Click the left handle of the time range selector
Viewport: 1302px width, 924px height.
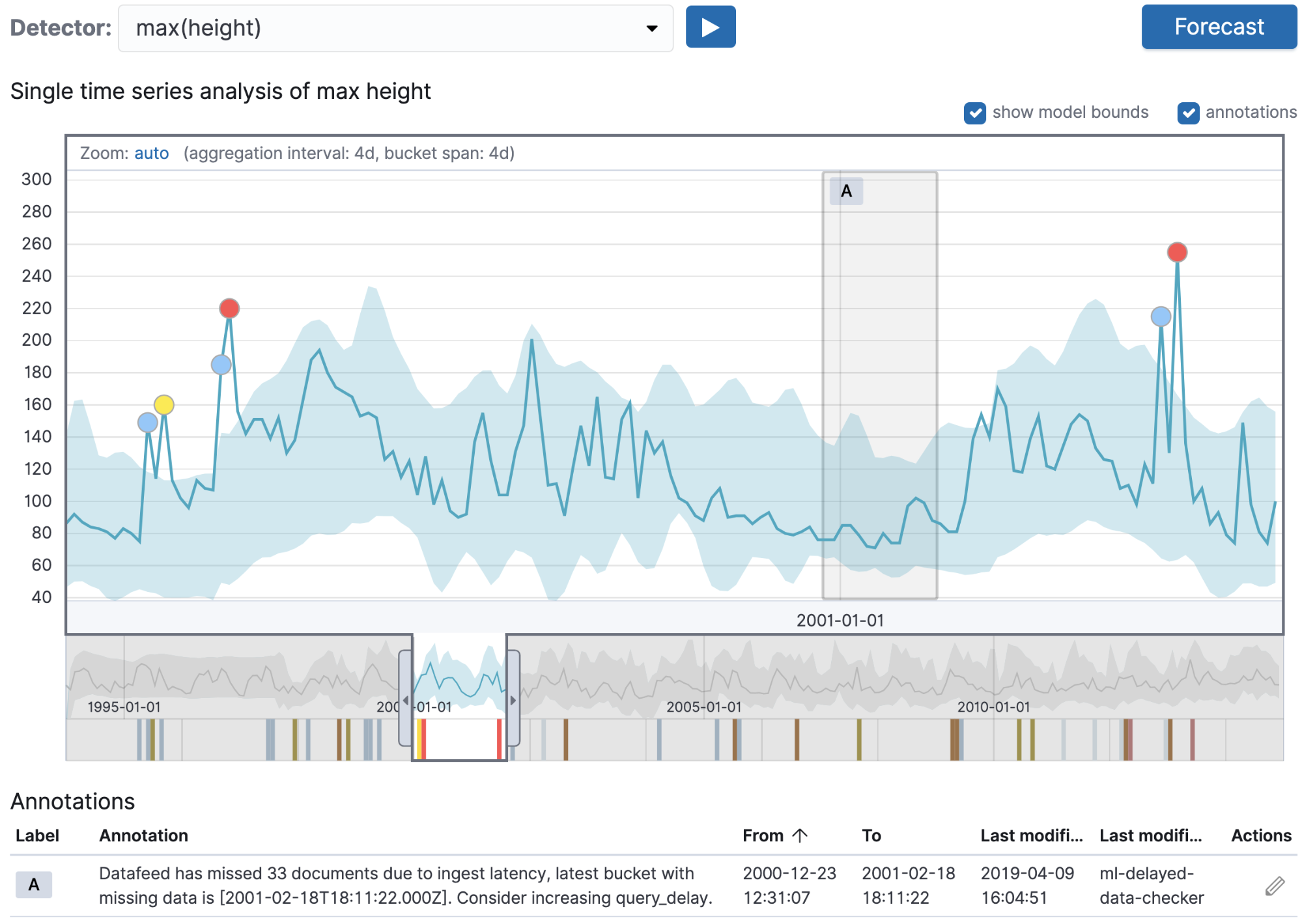coord(405,700)
